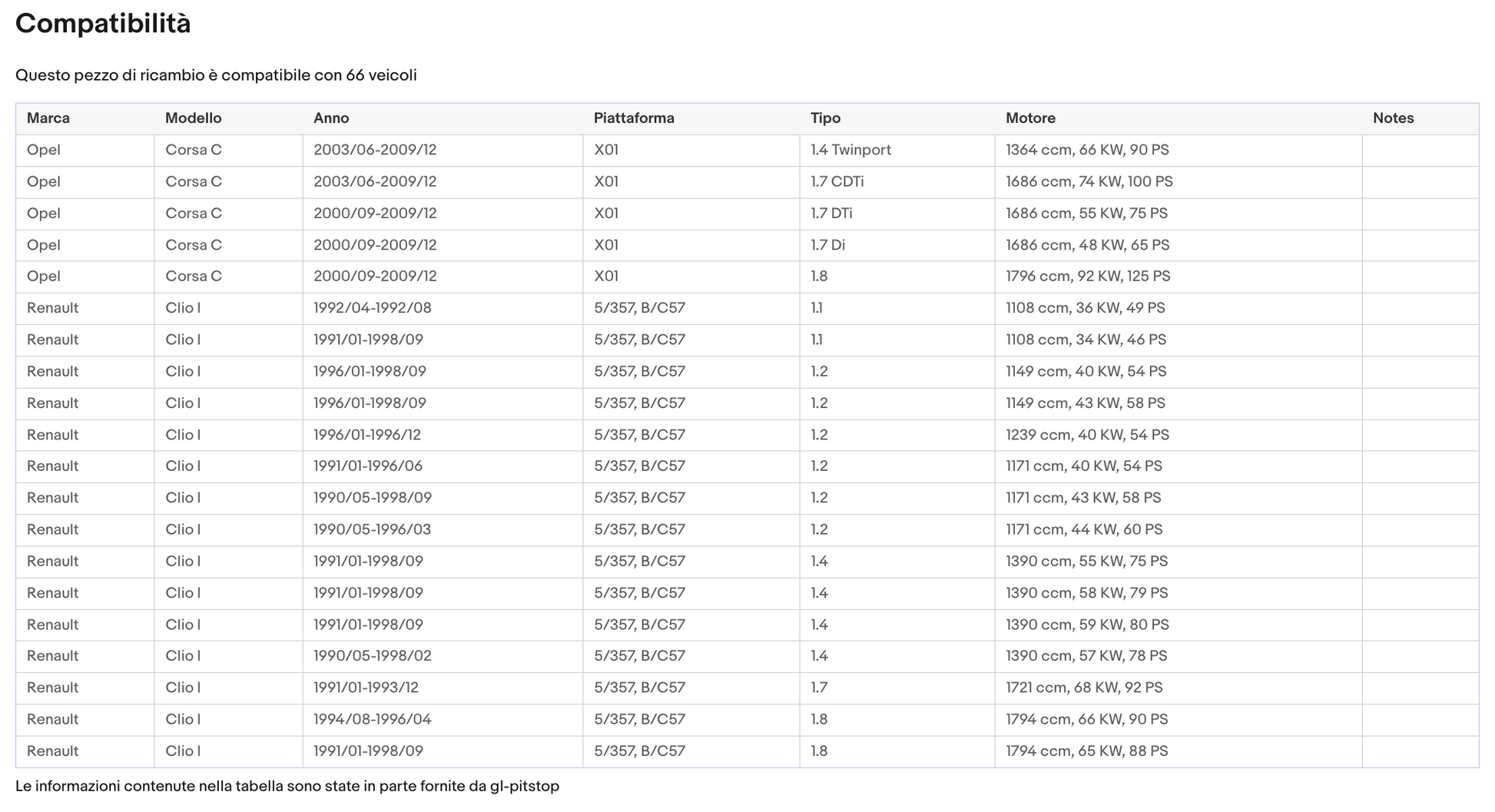Select the 1.7 Di type cell
This screenshot has width=1495, height=812.
pyautogui.click(x=897, y=245)
